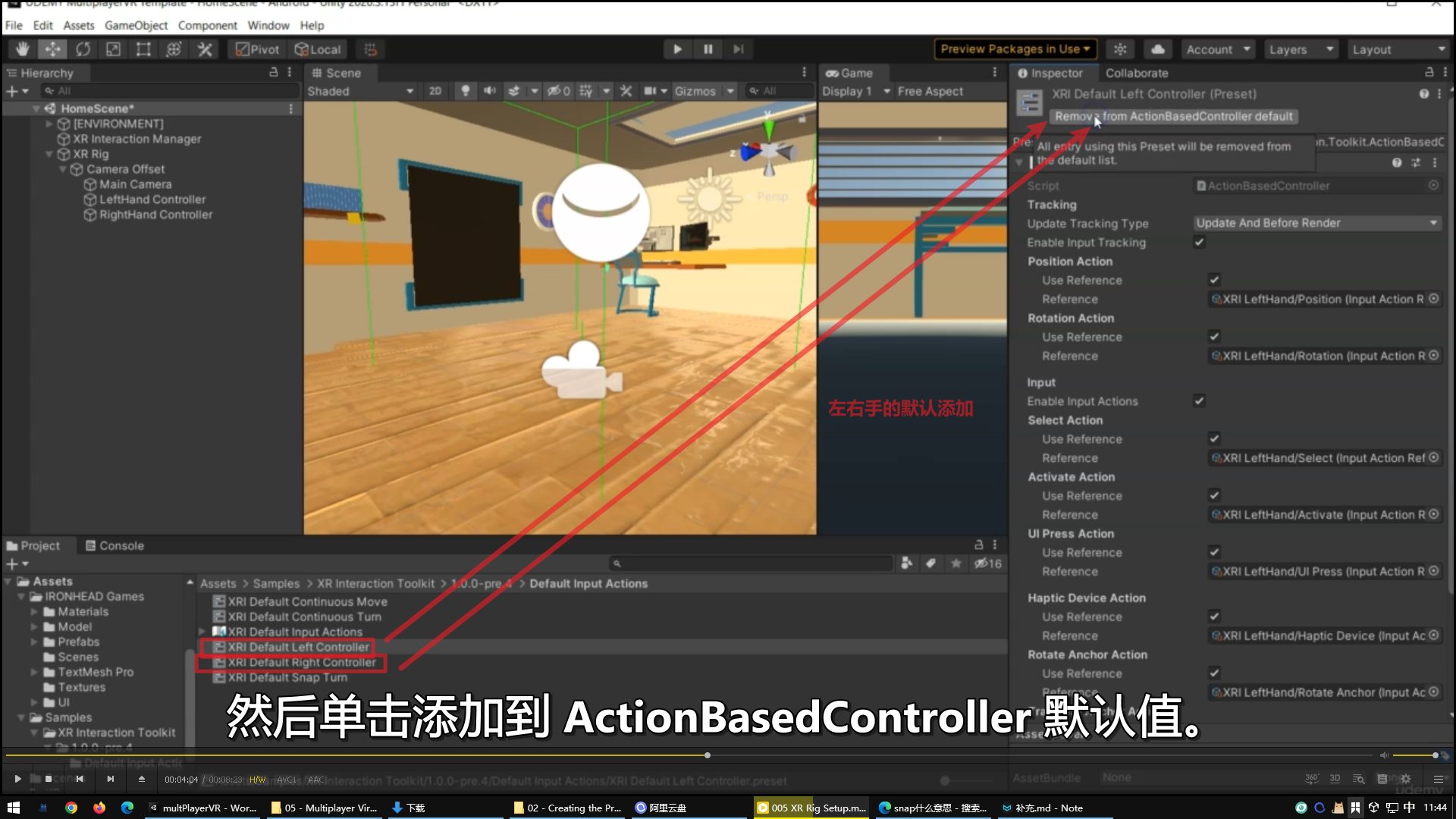Select the Rect transform tool
The height and width of the screenshot is (819, 1456).
click(143, 49)
